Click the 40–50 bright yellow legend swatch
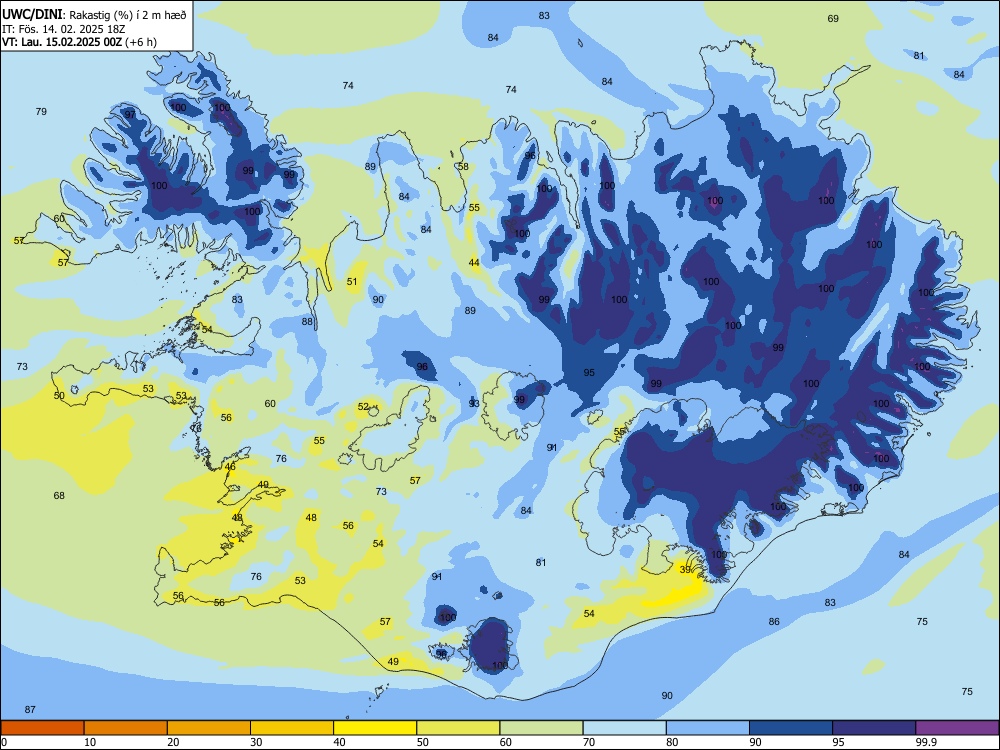The height and width of the screenshot is (750, 1000). pos(375,728)
